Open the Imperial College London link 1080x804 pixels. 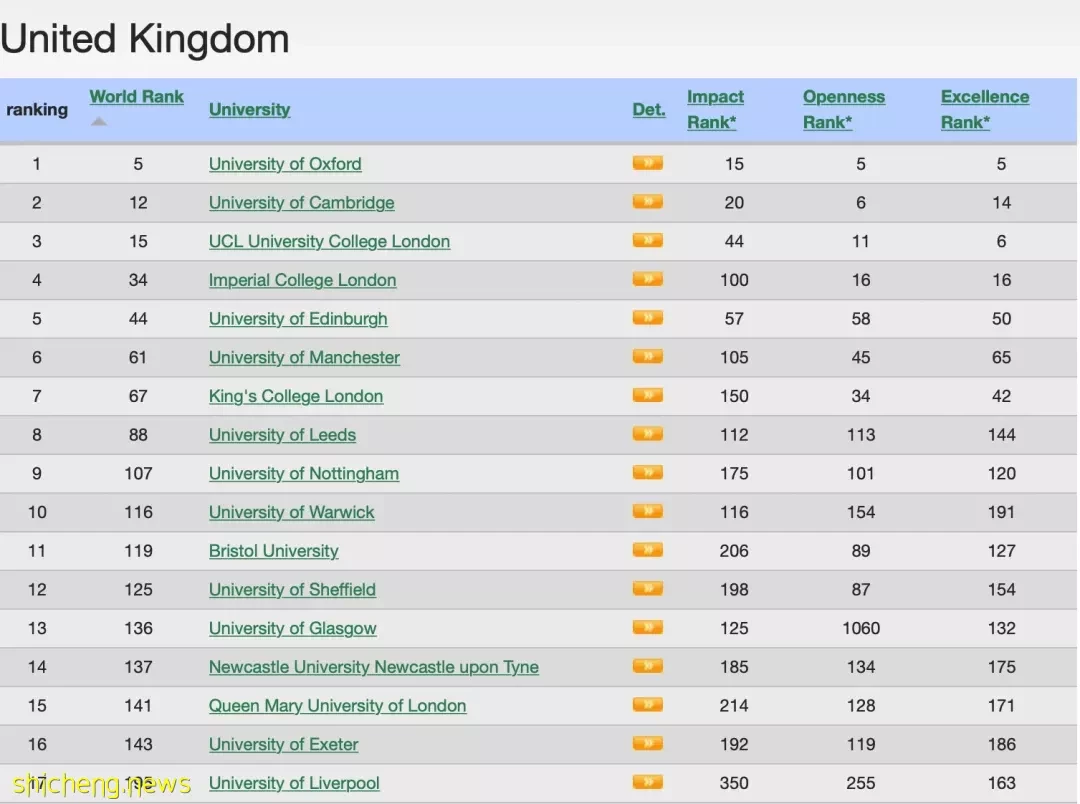click(302, 280)
